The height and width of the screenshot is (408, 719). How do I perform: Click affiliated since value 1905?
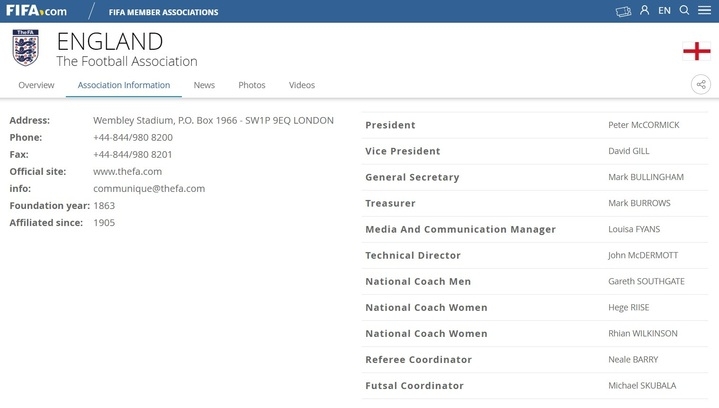[104, 223]
